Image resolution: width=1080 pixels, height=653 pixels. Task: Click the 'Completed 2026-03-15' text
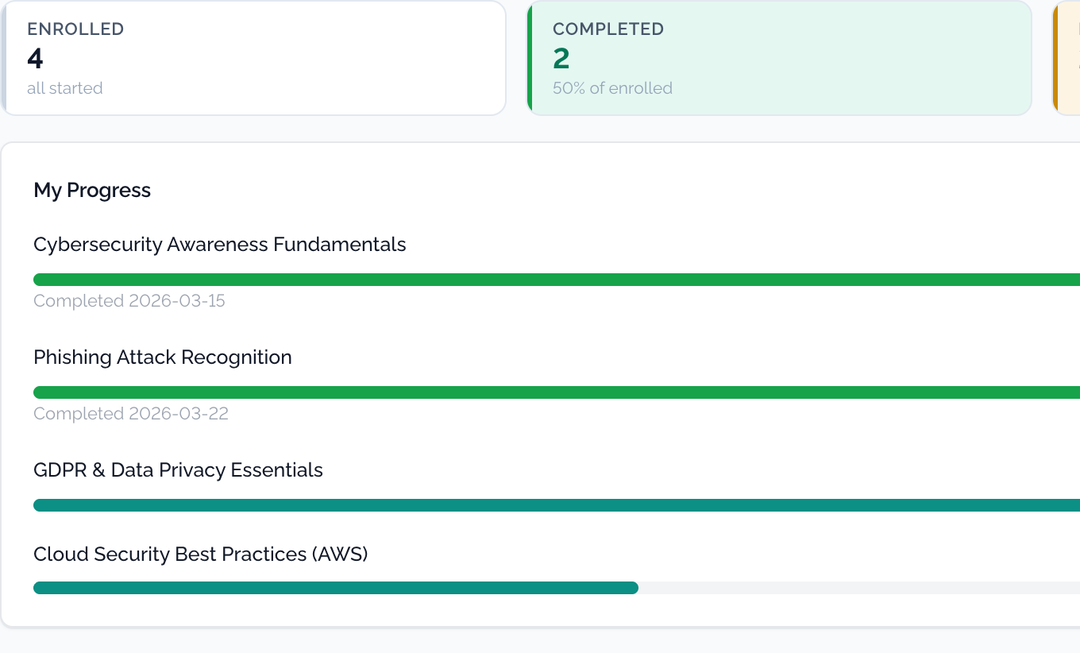129,301
